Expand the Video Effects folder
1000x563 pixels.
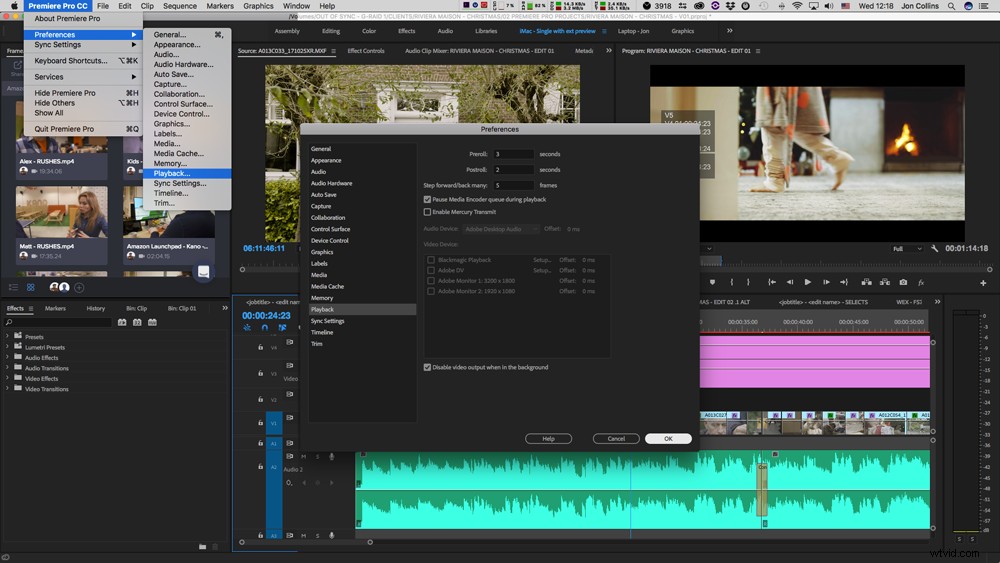click(x=8, y=379)
